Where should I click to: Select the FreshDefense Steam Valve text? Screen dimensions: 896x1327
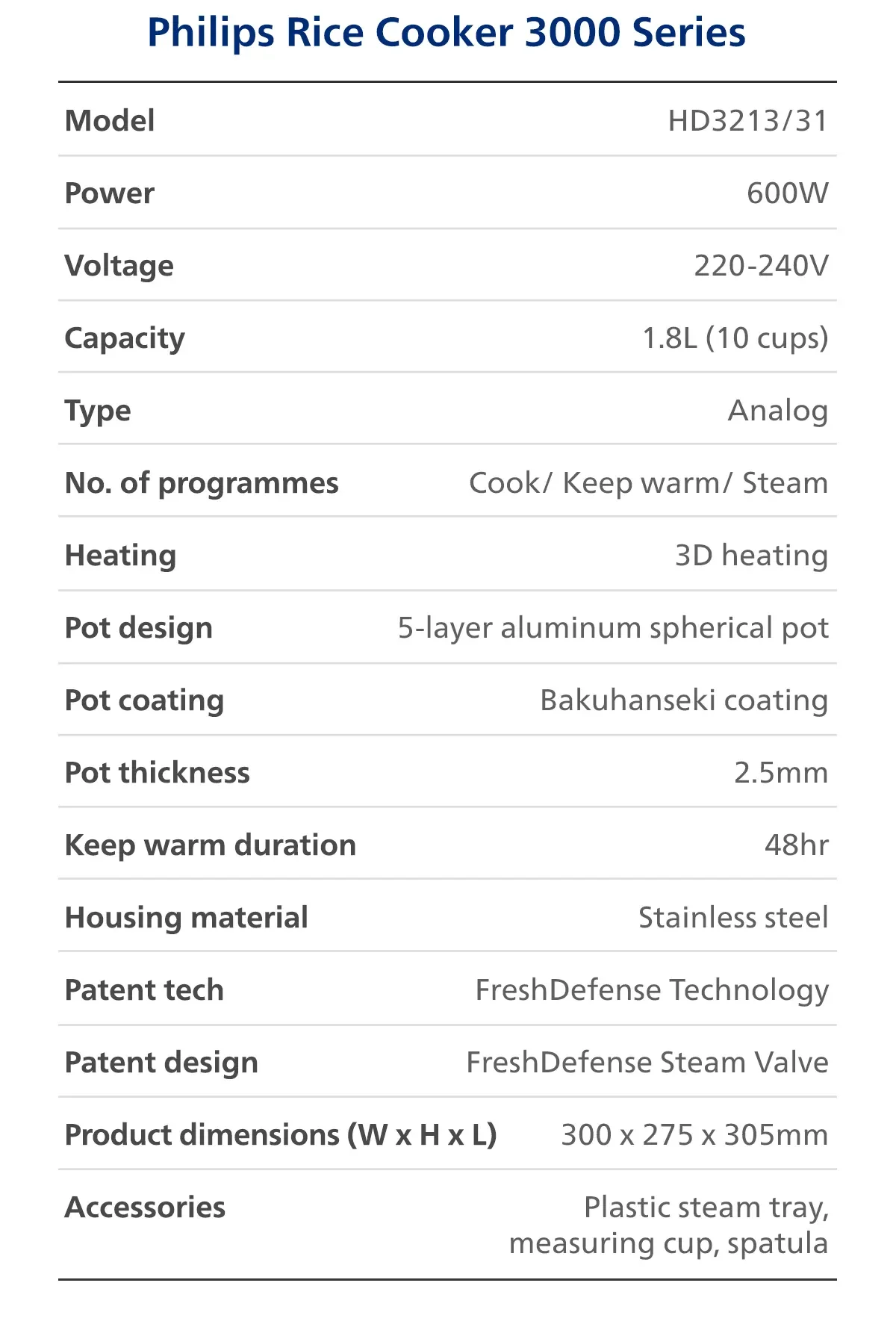pos(647,1063)
